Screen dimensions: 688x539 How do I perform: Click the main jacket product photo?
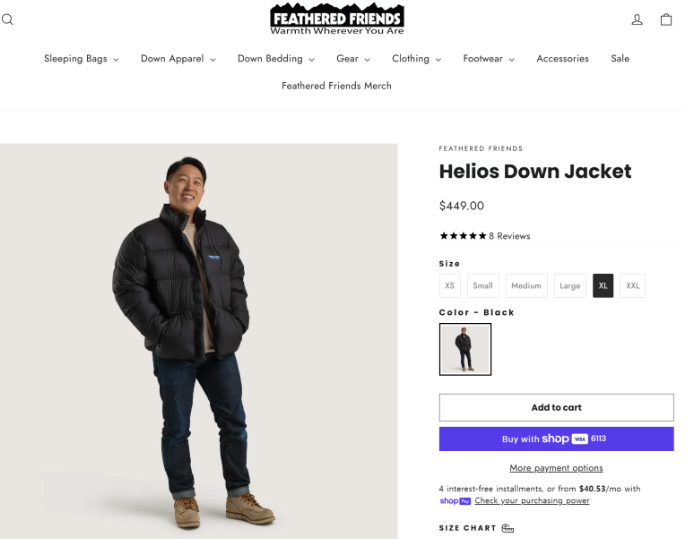coord(199,340)
